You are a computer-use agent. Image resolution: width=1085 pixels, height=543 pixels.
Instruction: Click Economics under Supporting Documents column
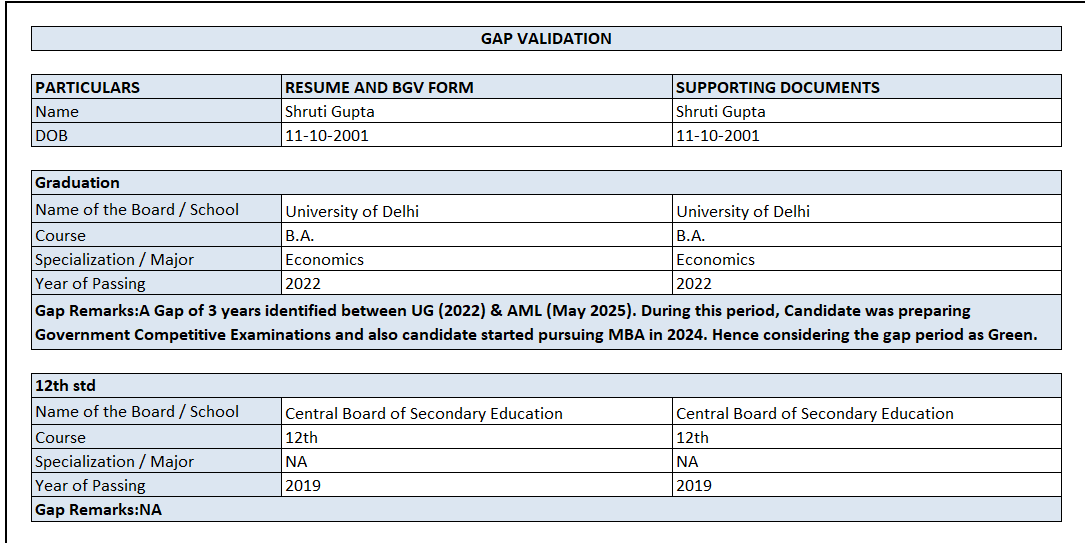point(716,260)
